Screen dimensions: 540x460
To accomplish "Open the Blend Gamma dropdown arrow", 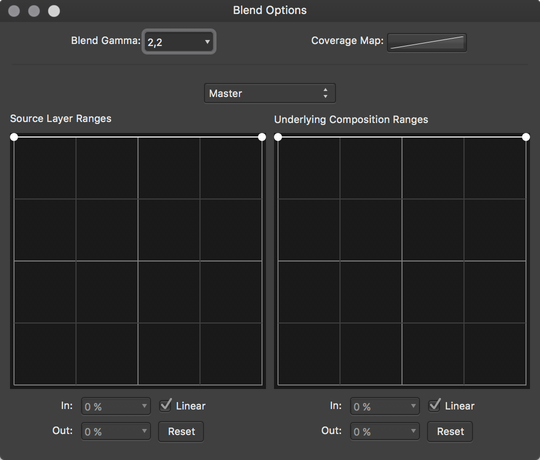I will 207,42.
